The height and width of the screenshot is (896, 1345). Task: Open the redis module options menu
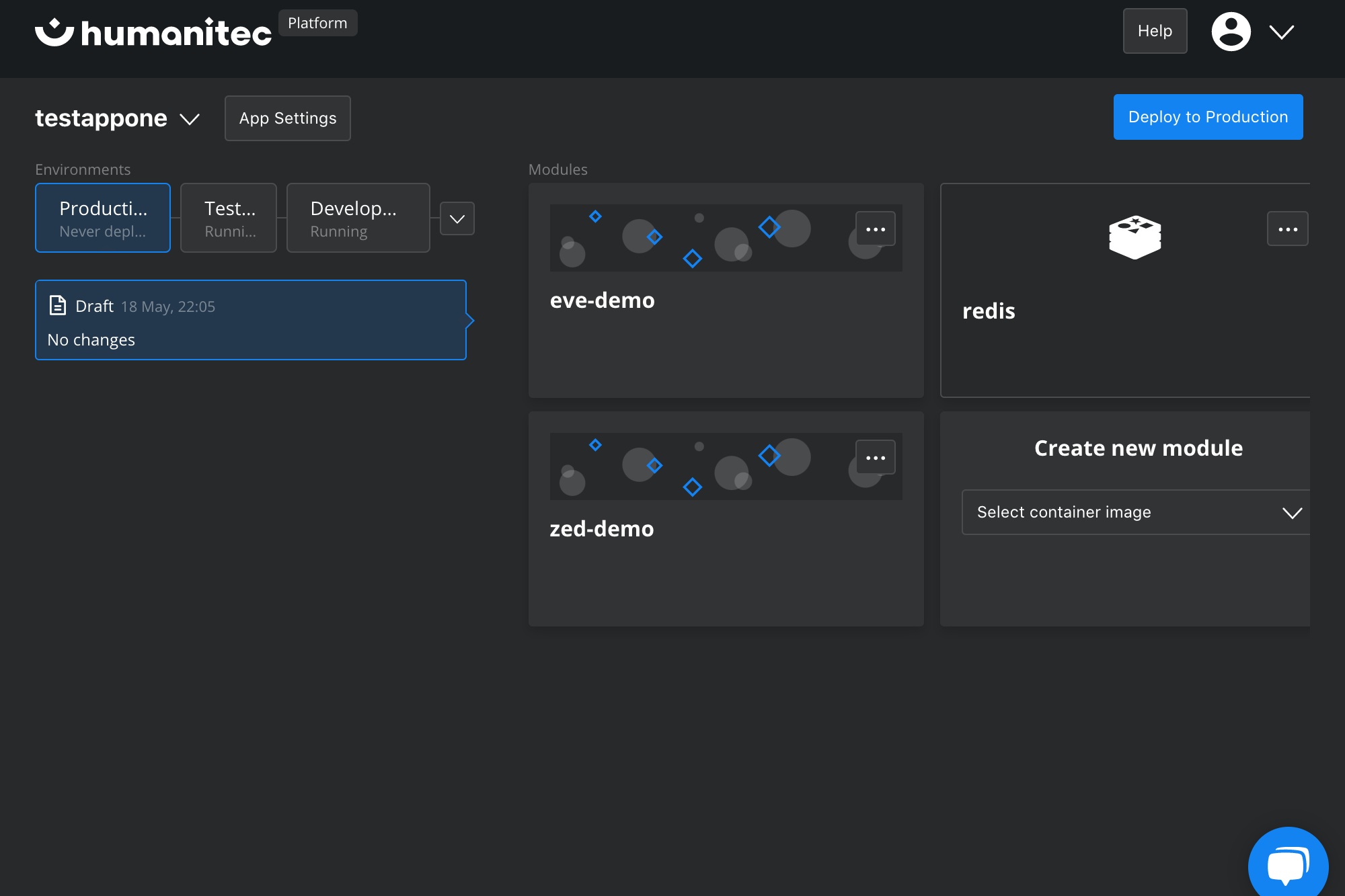click(1288, 229)
